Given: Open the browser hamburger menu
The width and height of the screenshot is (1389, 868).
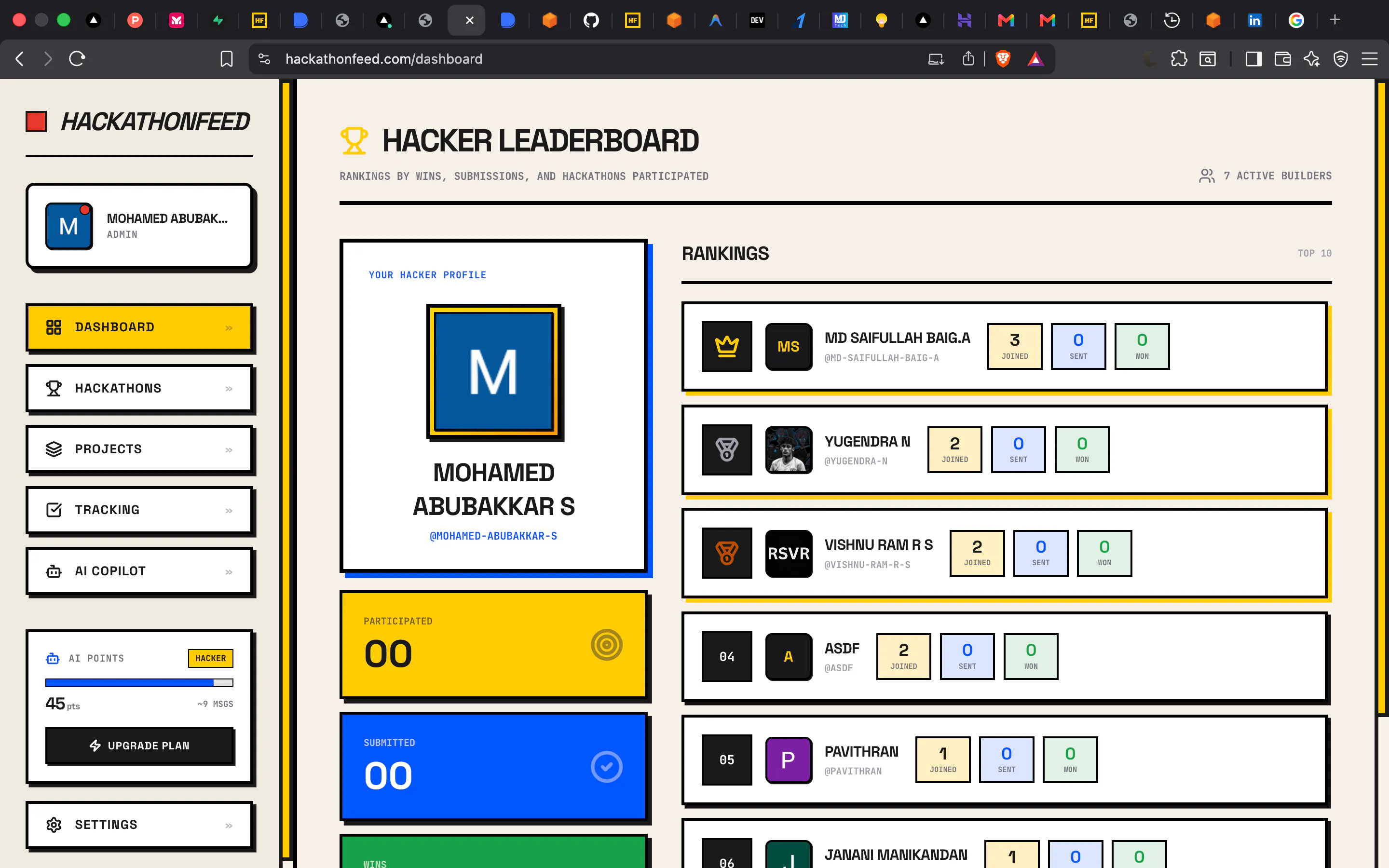Looking at the screenshot, I should pos(1370,58).
